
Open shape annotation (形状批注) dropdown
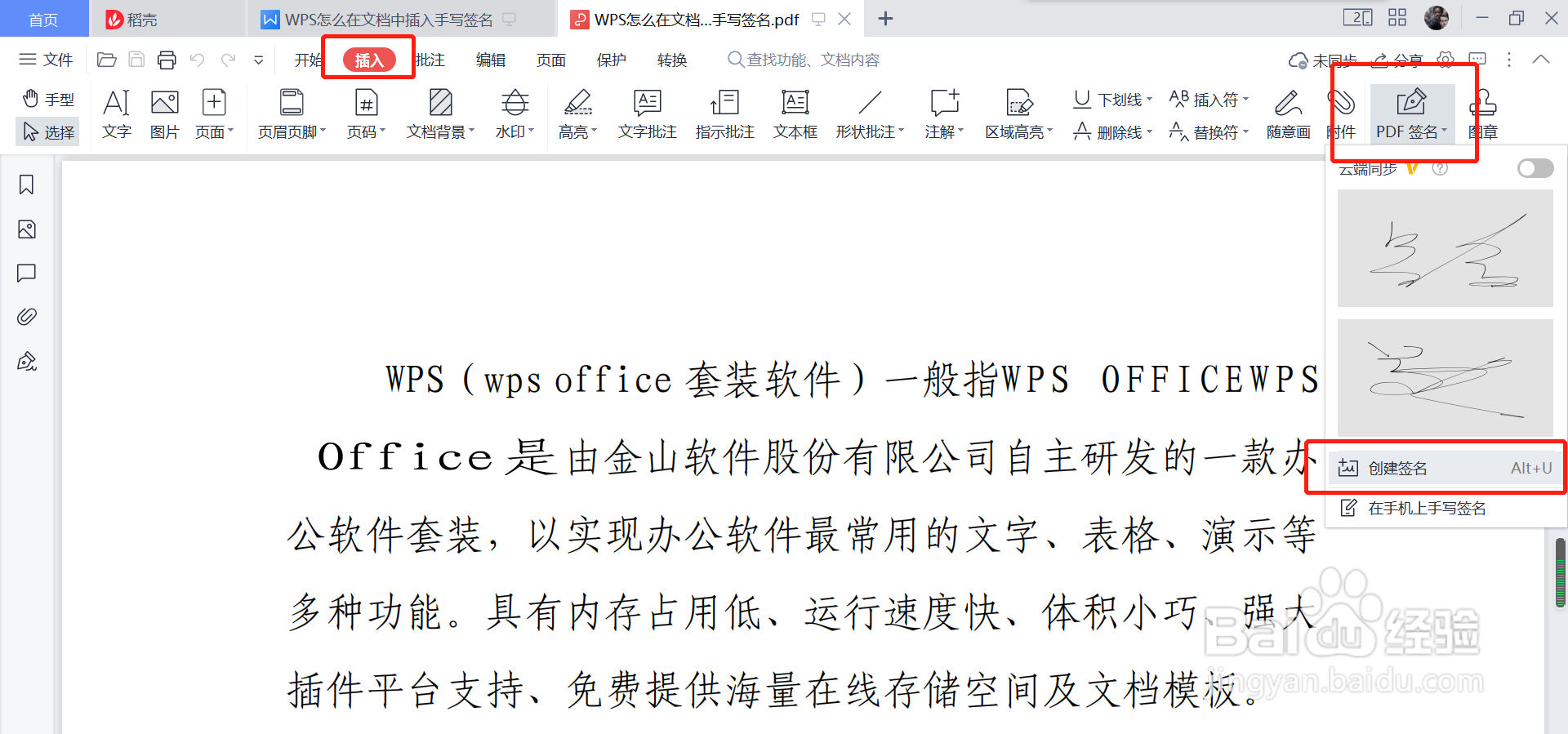(870, 114)
